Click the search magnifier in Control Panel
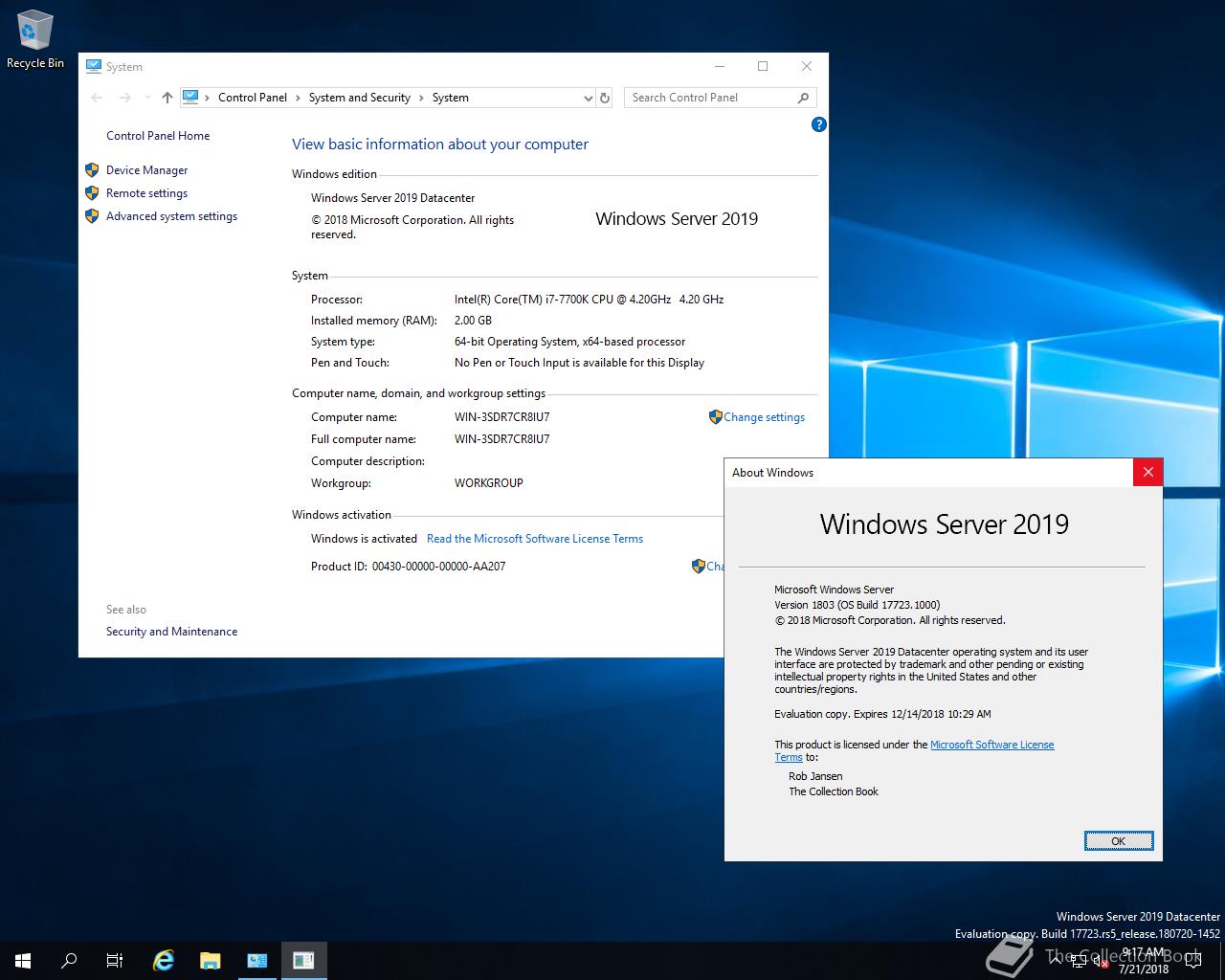The height and width of the screenshot is (980, 1225). coord(803,98)
